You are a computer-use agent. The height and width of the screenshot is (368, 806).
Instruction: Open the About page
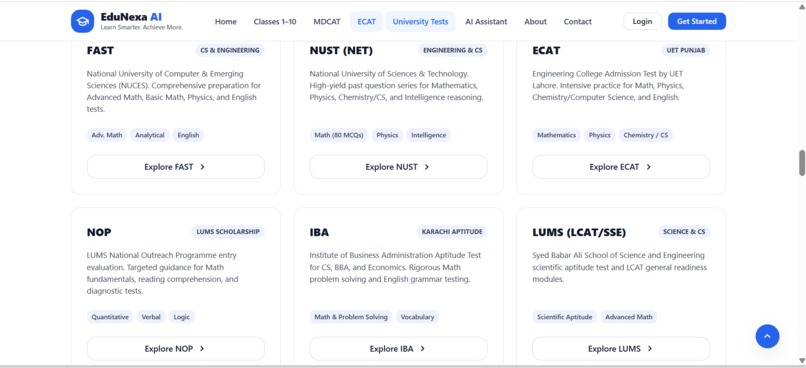click(536, 22)
